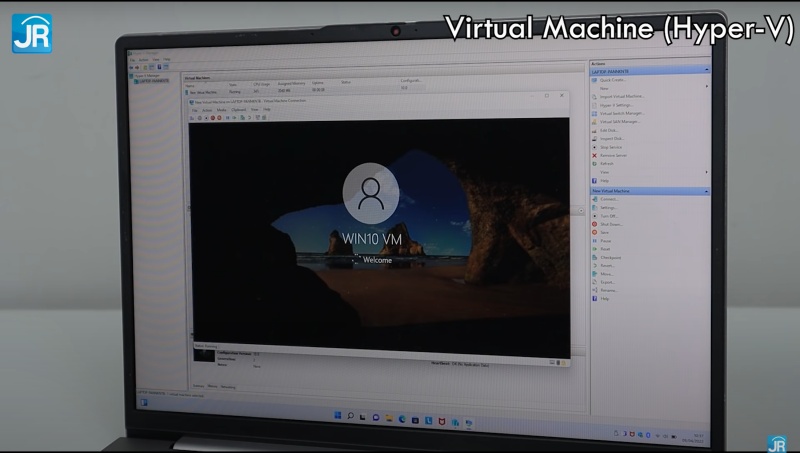
Task: Click Remove Server red X action
Action: pyautogui.click(x=613, y=155)
